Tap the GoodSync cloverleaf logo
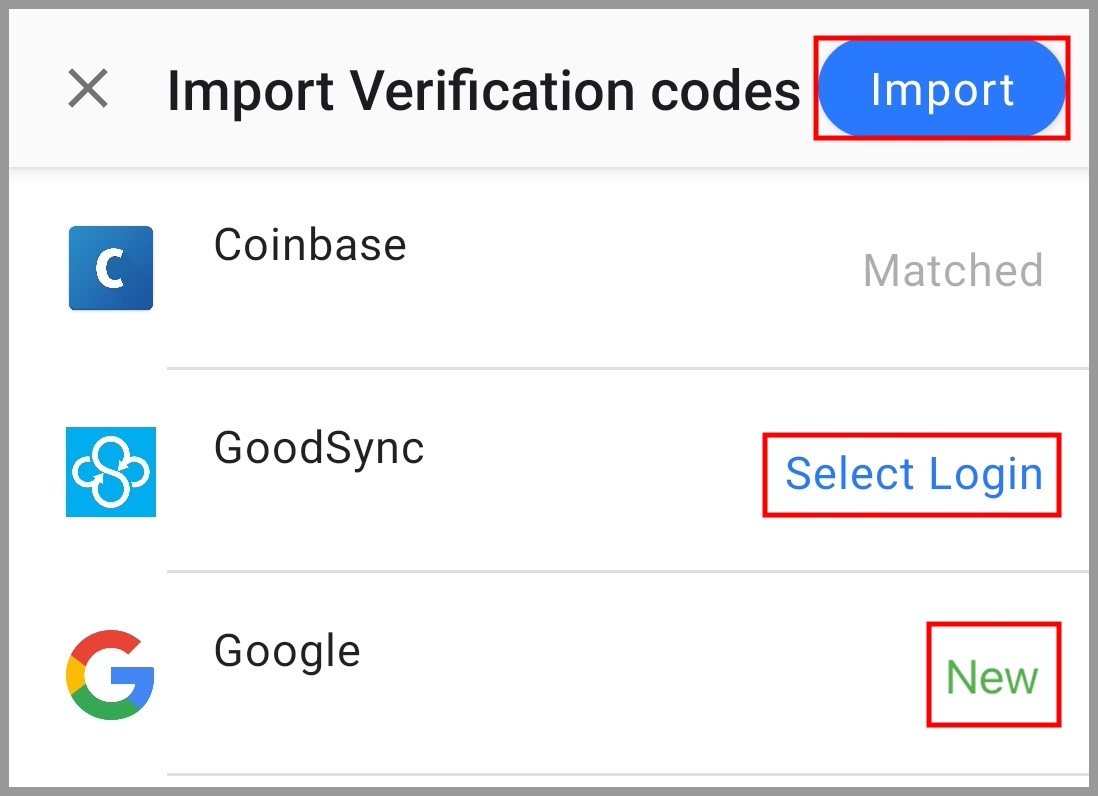 click(110, 472)
